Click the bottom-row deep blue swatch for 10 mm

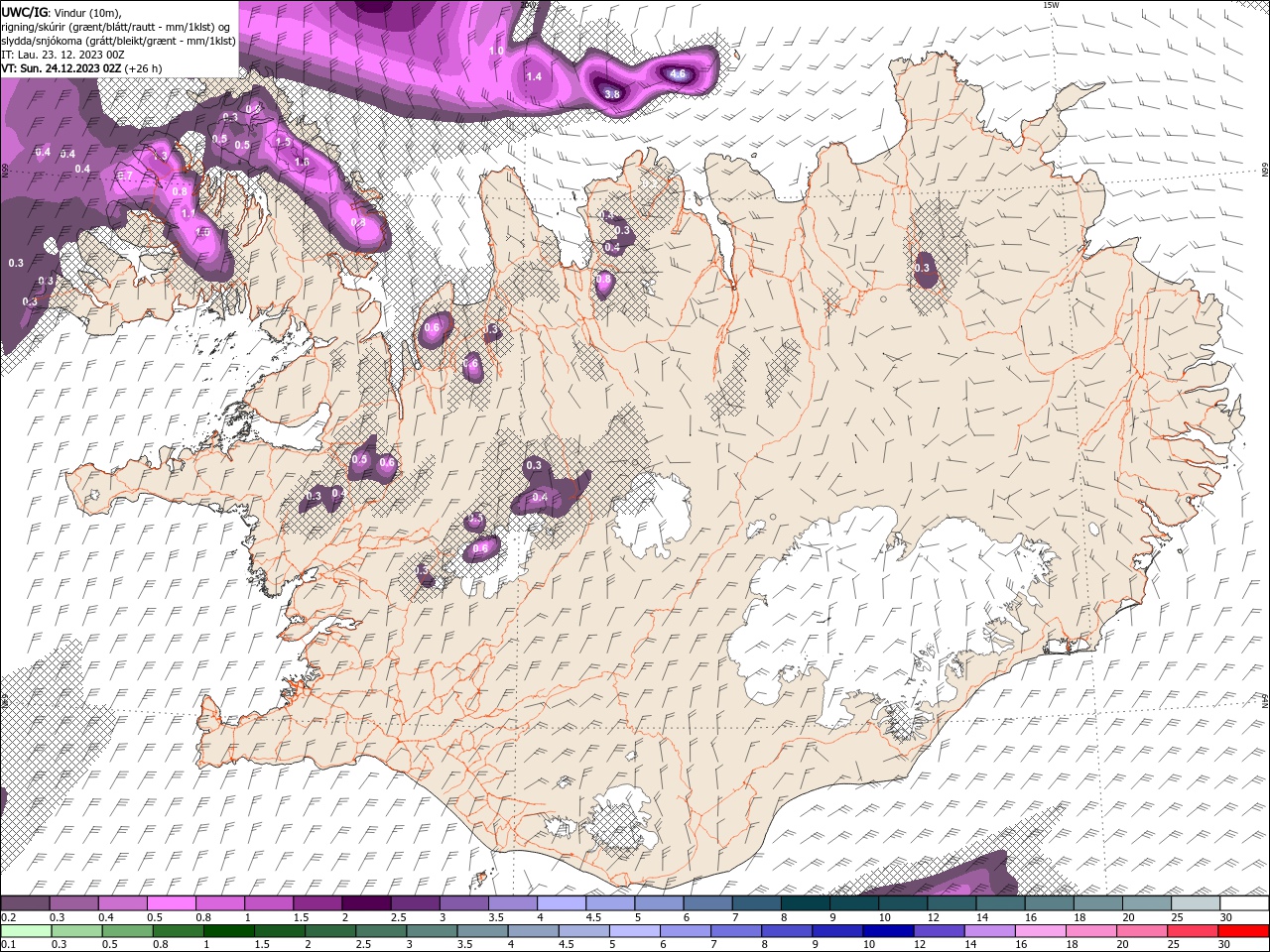pos(888,931)
